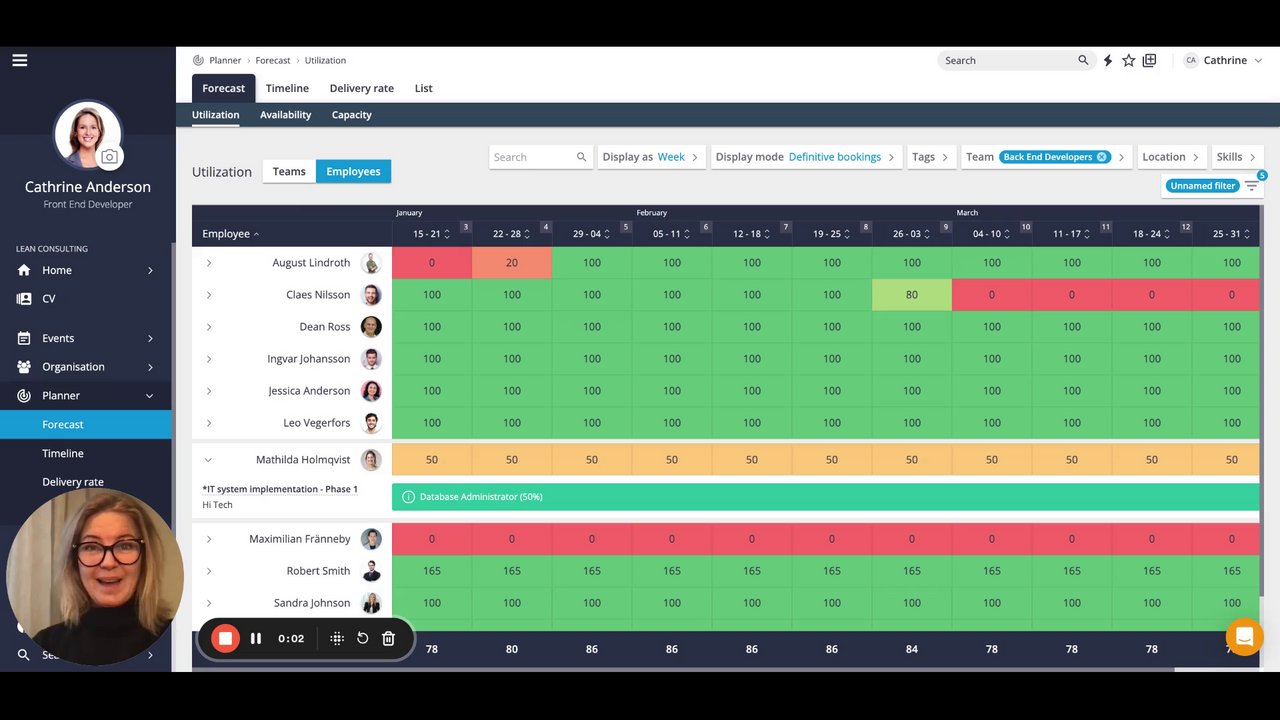
Task: Click the lightning bolt quick actions icon
Action: 1108,60
